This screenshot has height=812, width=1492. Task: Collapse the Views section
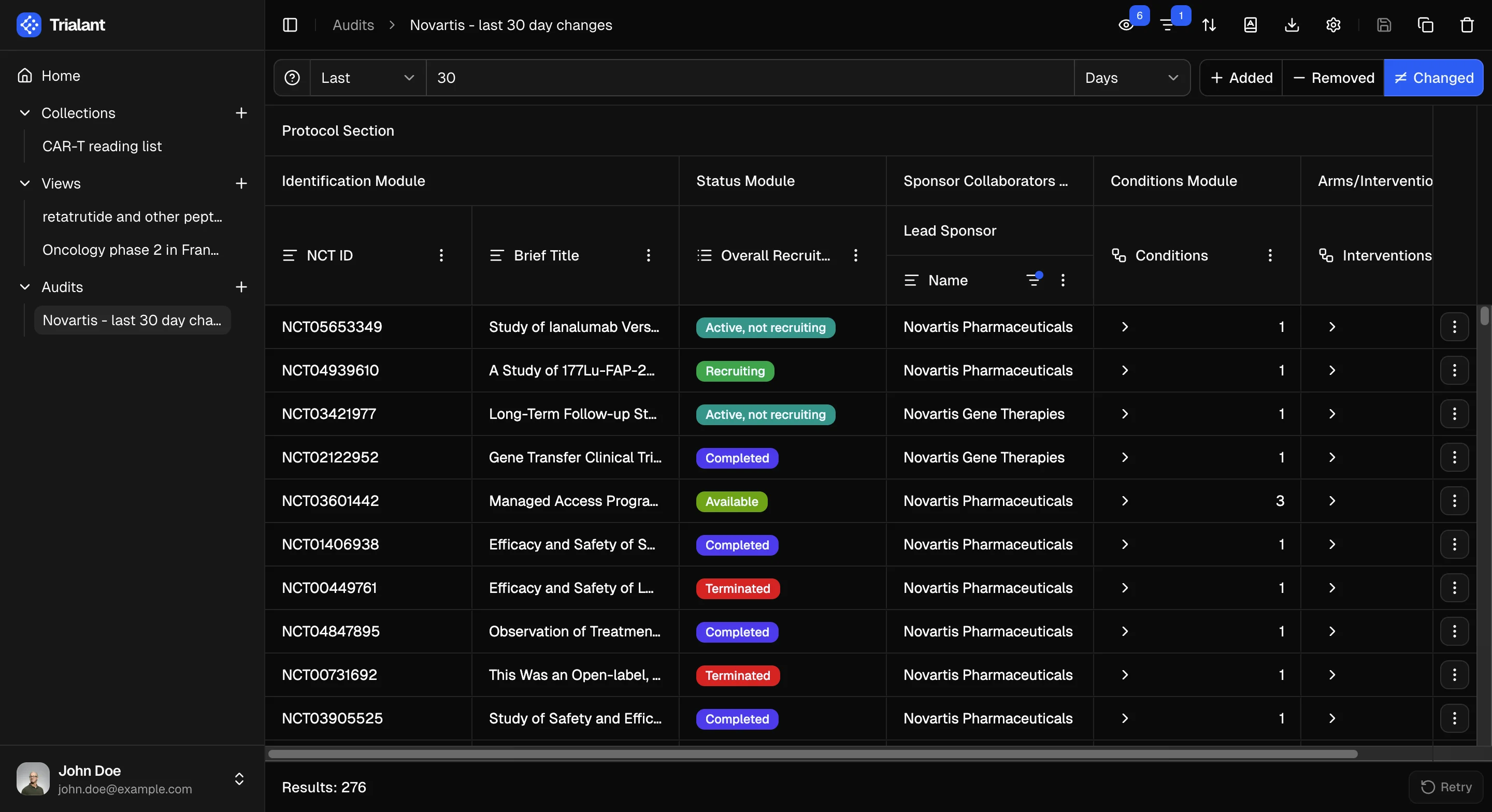pos(25,184)
